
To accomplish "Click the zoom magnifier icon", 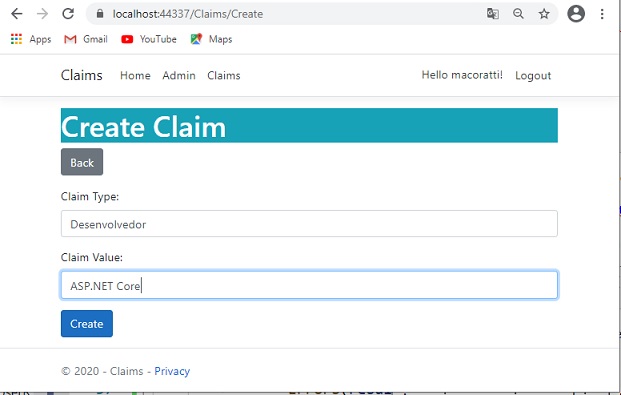I will point(518,14).
